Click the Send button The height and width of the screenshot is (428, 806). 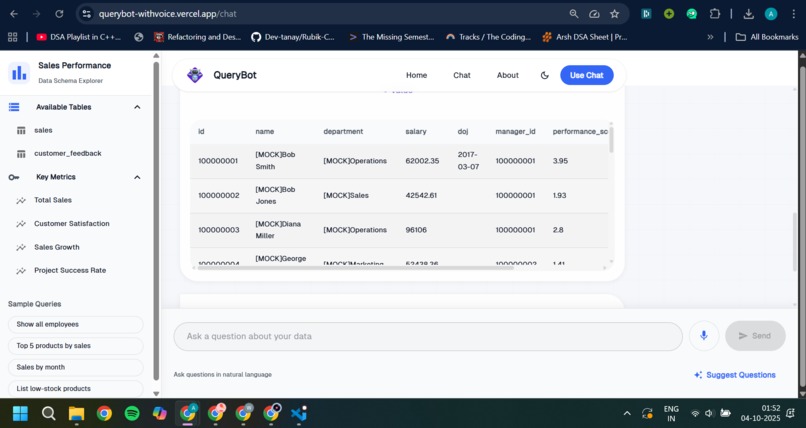coord(755,336)
